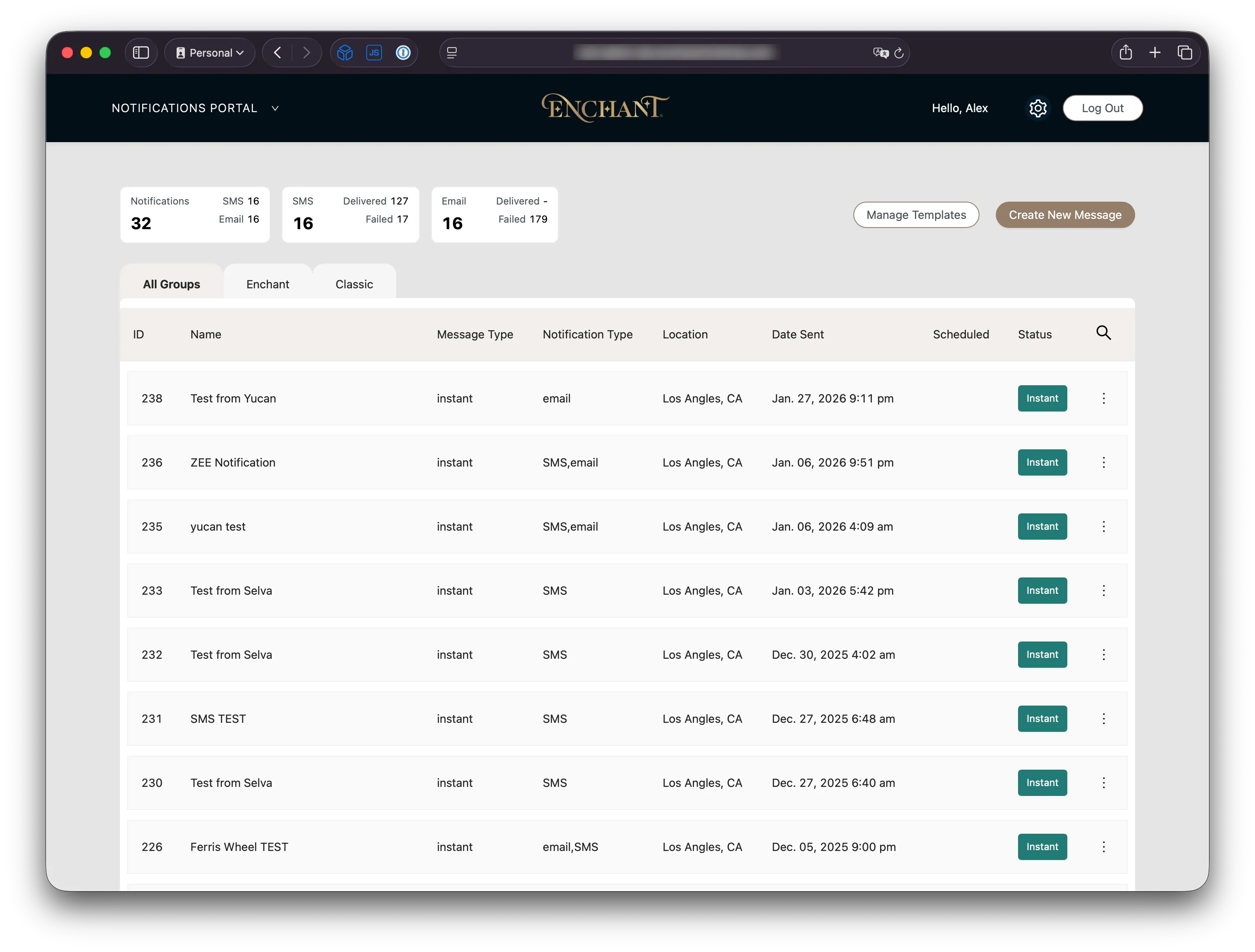Click the ID 235 cell
The image size is (1255, 952).
152,527
